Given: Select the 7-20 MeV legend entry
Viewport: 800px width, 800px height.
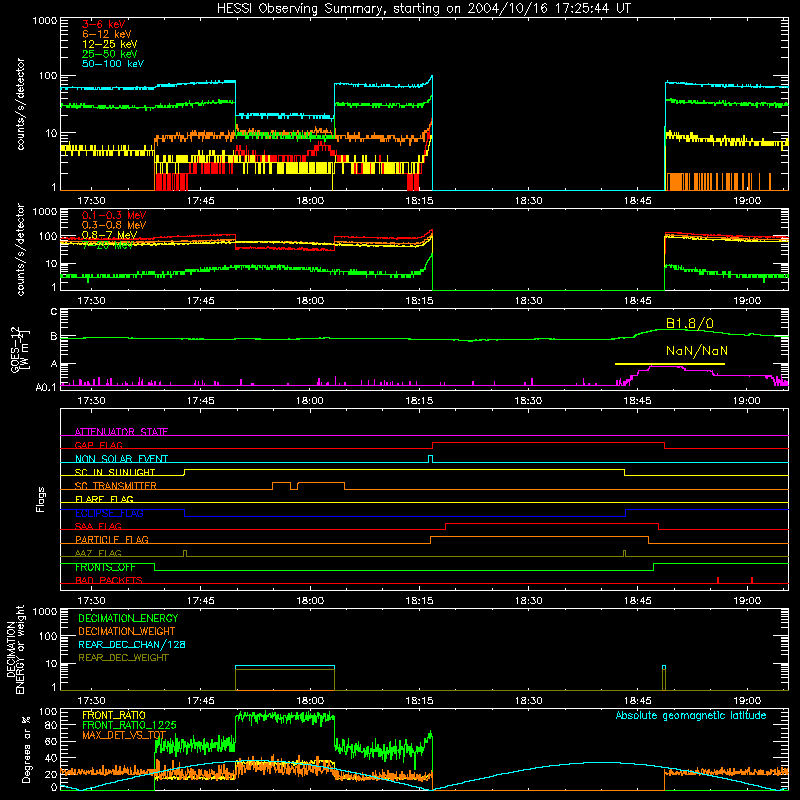Looking at the screenshot, I should pos(107,245).
